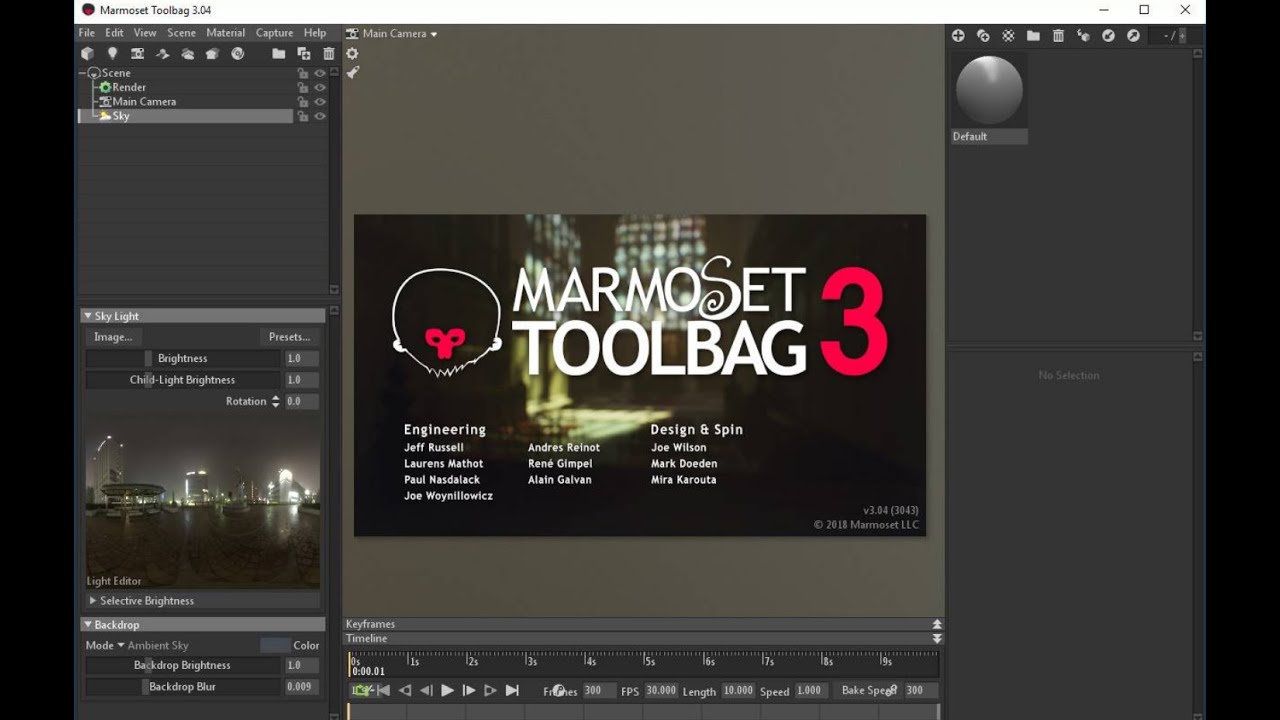The height and width of the screenshot is (720, 1280).
Task: Toggle lock on the Scene row
Action: [303, 73]
